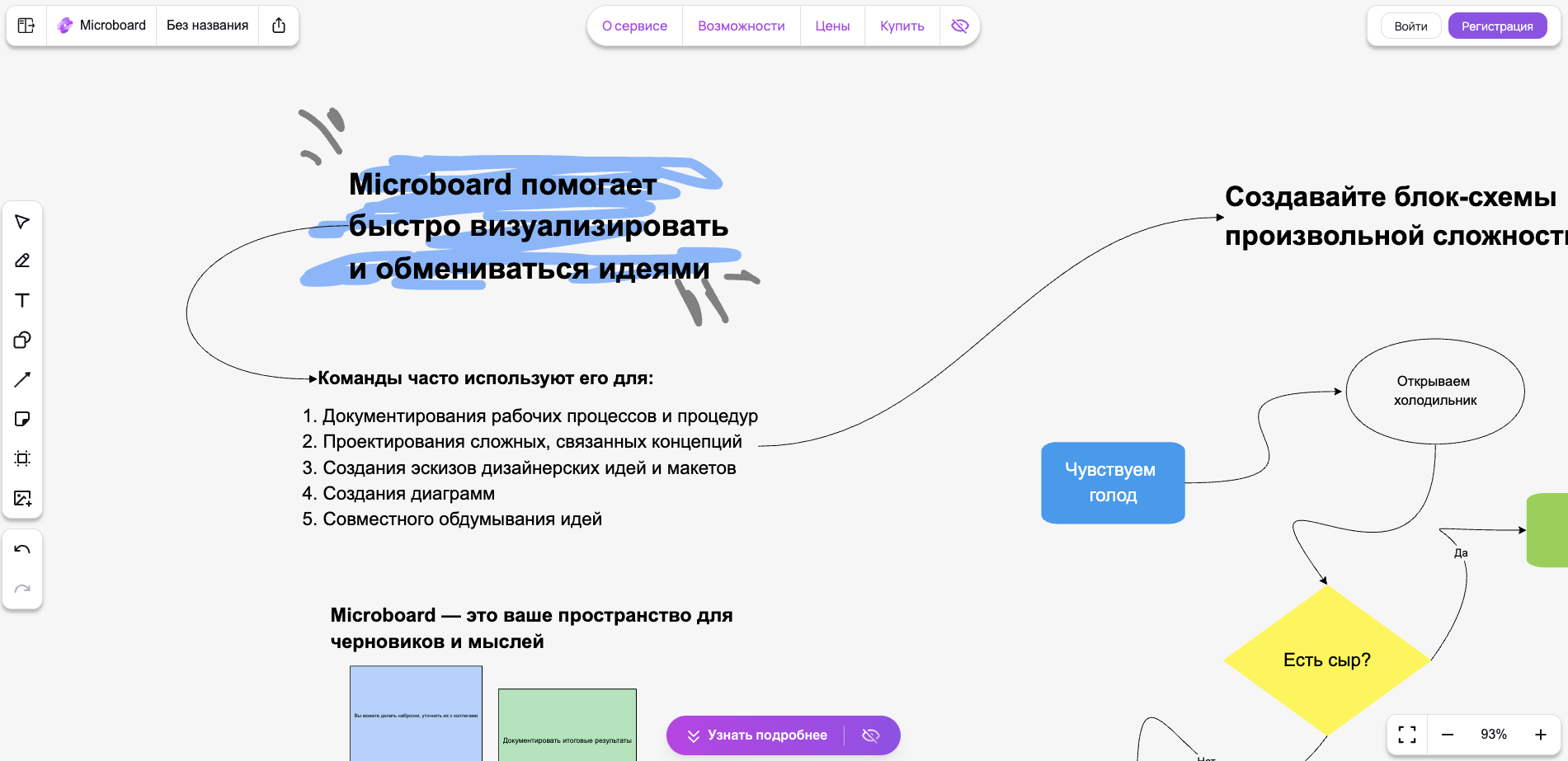This screenshot has height=761, width=1568.
Task: Click the 'Без названия' board title
Action: pyautogui.click(x=207, y=26)
